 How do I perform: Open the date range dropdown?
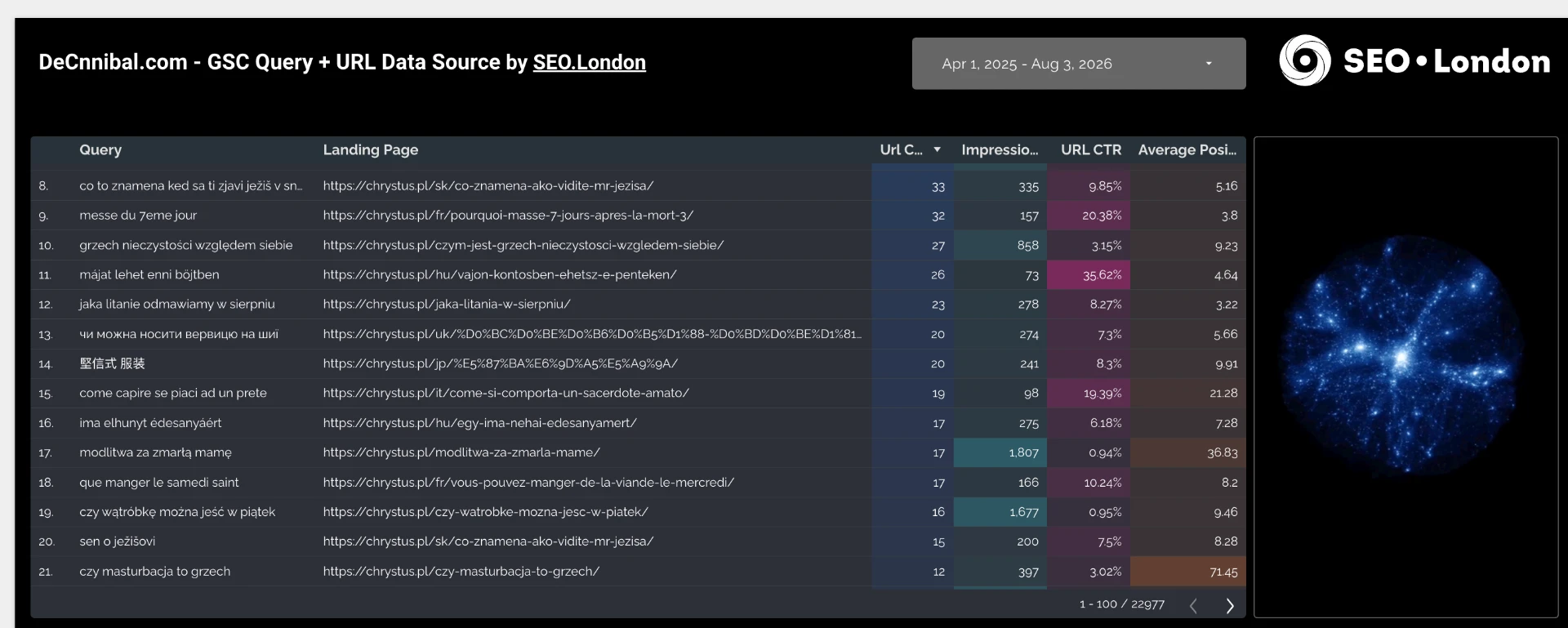pos(1078,64)
